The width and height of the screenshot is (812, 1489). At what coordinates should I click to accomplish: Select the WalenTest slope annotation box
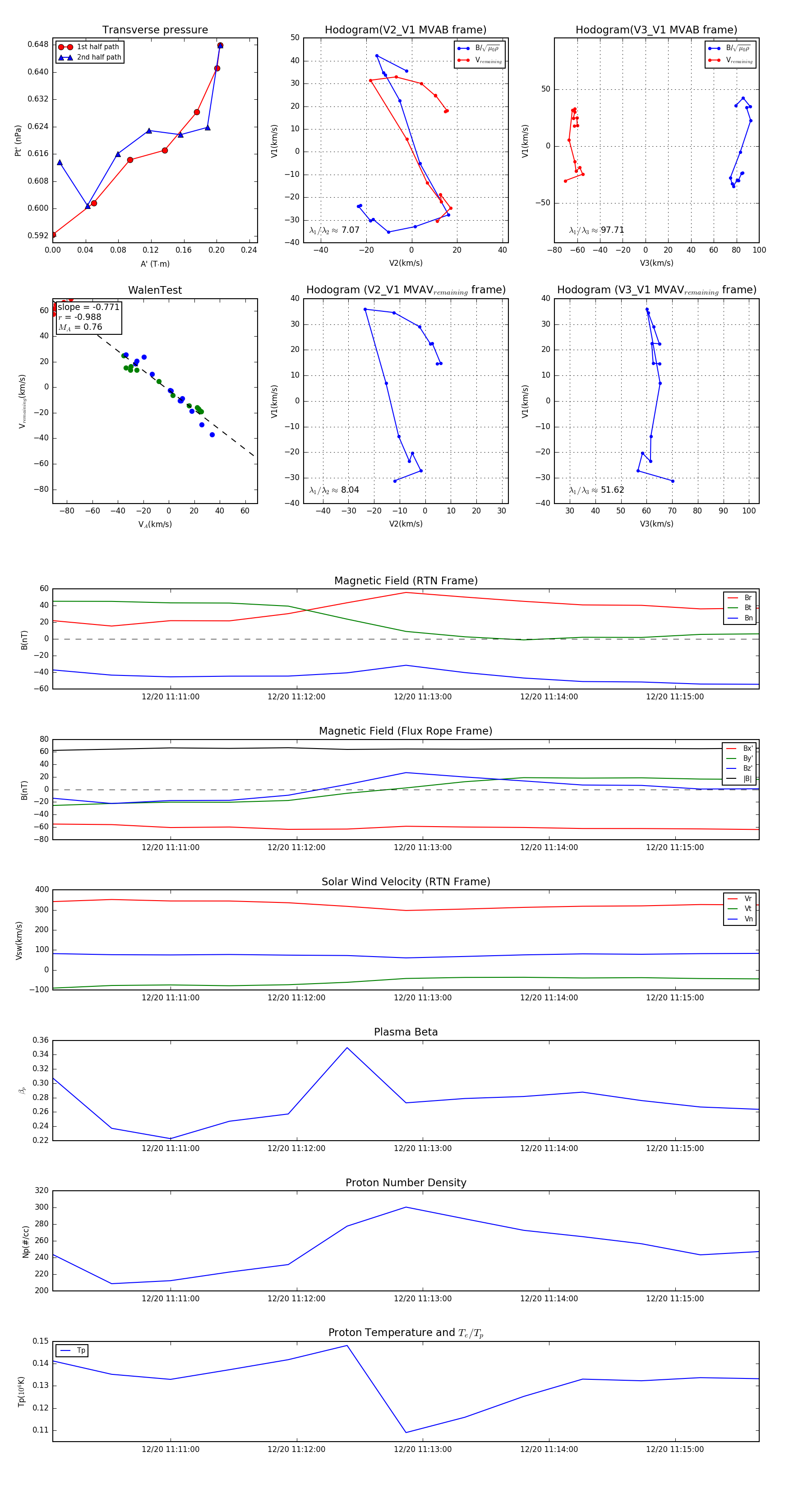point(89,317)
